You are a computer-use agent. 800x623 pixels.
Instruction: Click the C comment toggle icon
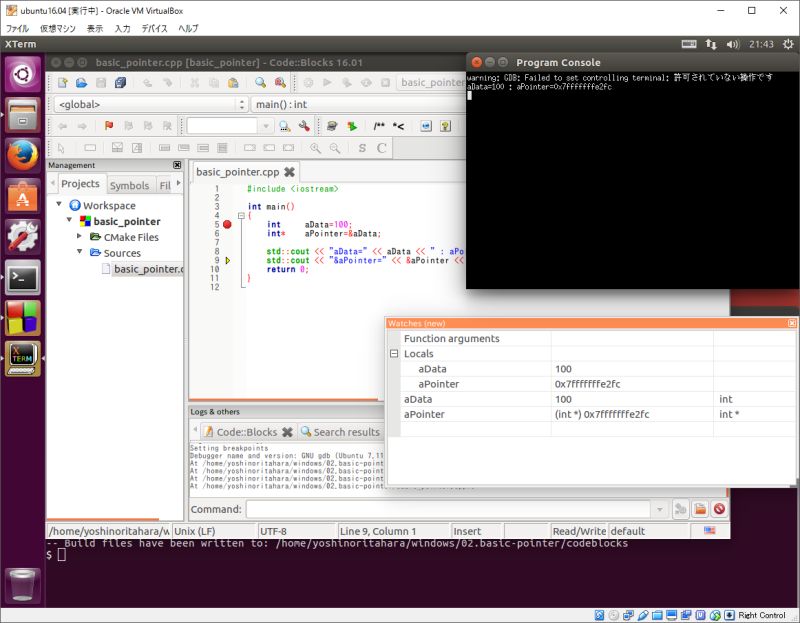381,148
